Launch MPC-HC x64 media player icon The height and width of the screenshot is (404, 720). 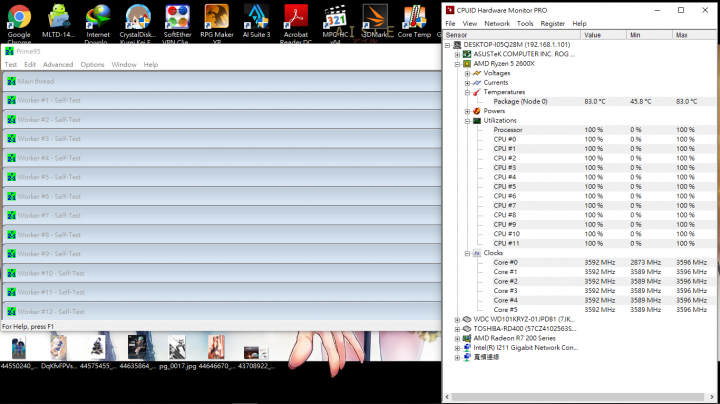coord(335,17)
